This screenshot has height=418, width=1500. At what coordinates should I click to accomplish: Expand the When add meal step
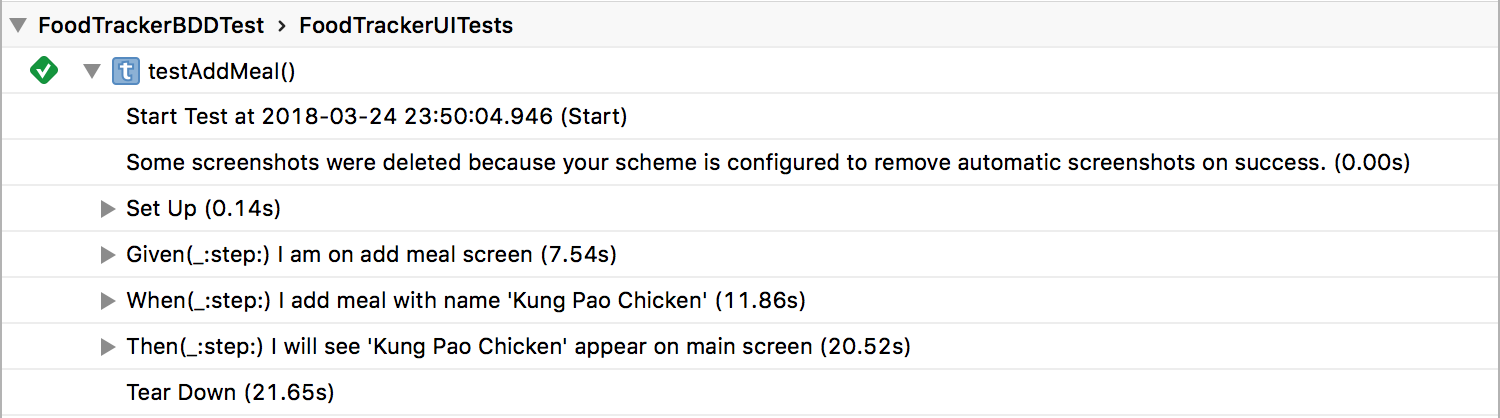tap(108, 300)
